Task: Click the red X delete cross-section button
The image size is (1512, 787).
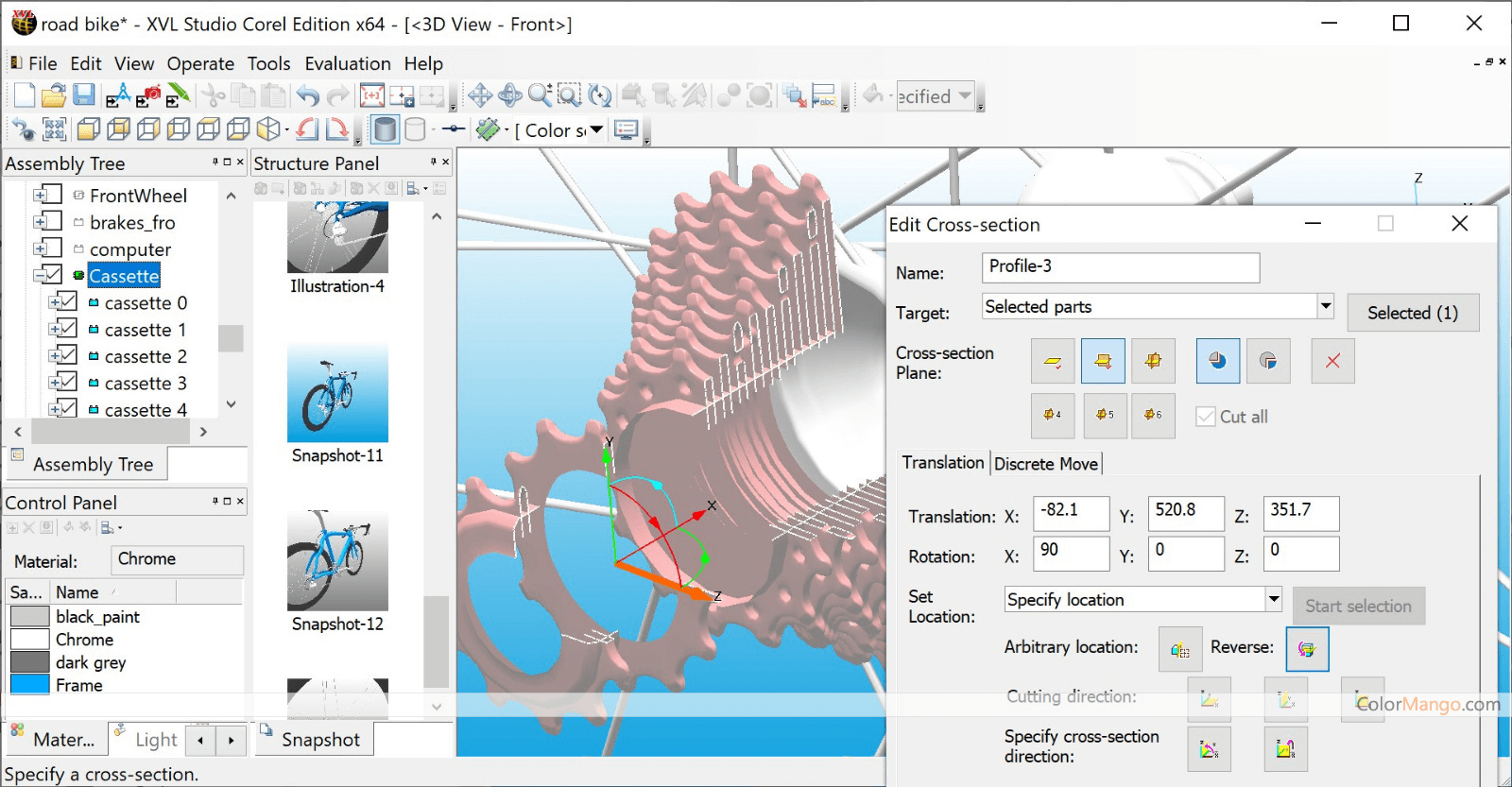Action: pyautogui.click(x=1332, y=361)
